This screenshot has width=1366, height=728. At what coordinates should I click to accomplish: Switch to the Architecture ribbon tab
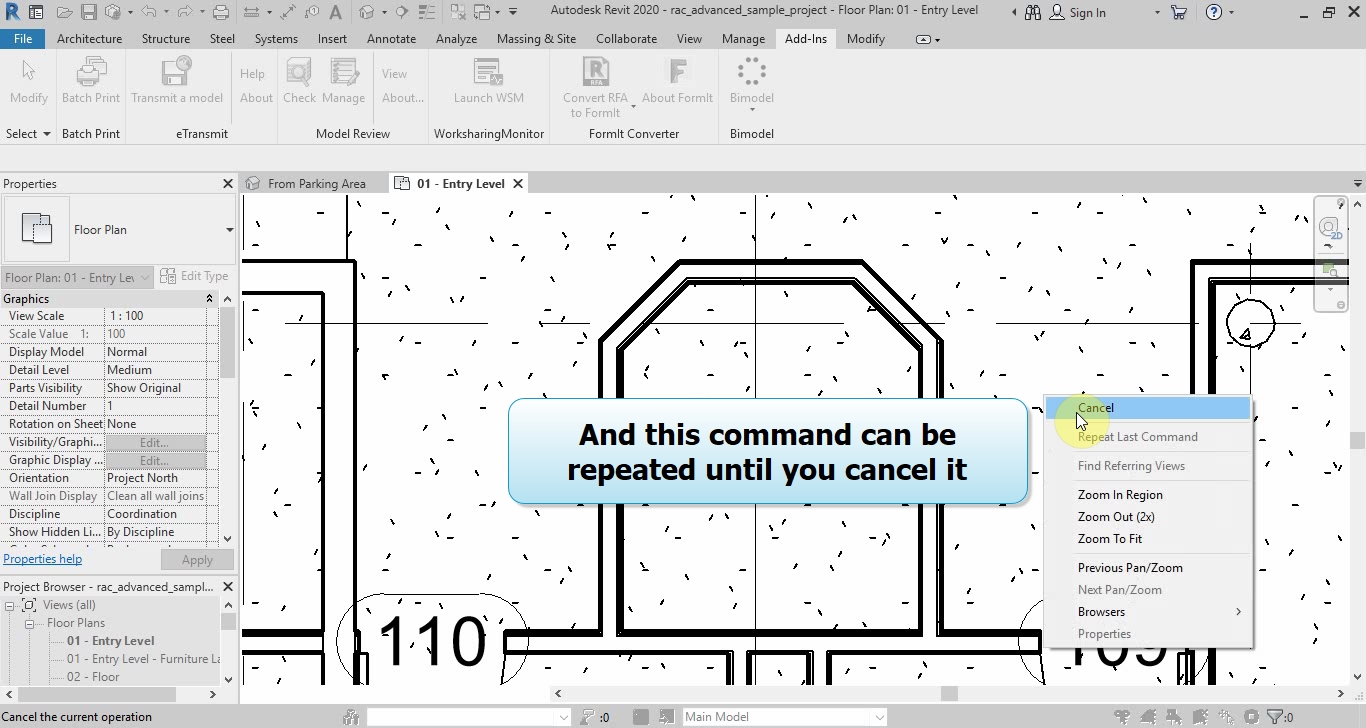90,39
